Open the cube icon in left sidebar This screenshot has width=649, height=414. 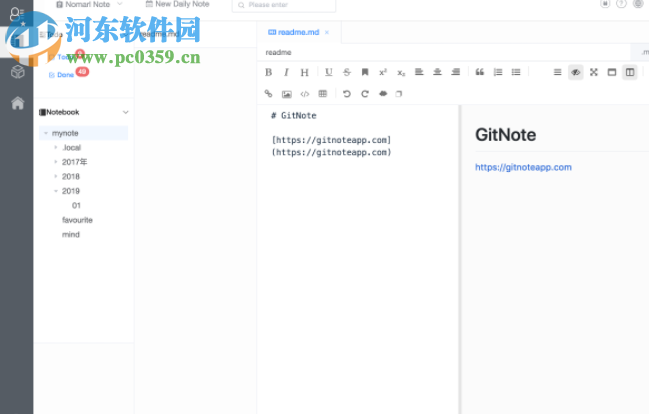[x=17, y=72]
